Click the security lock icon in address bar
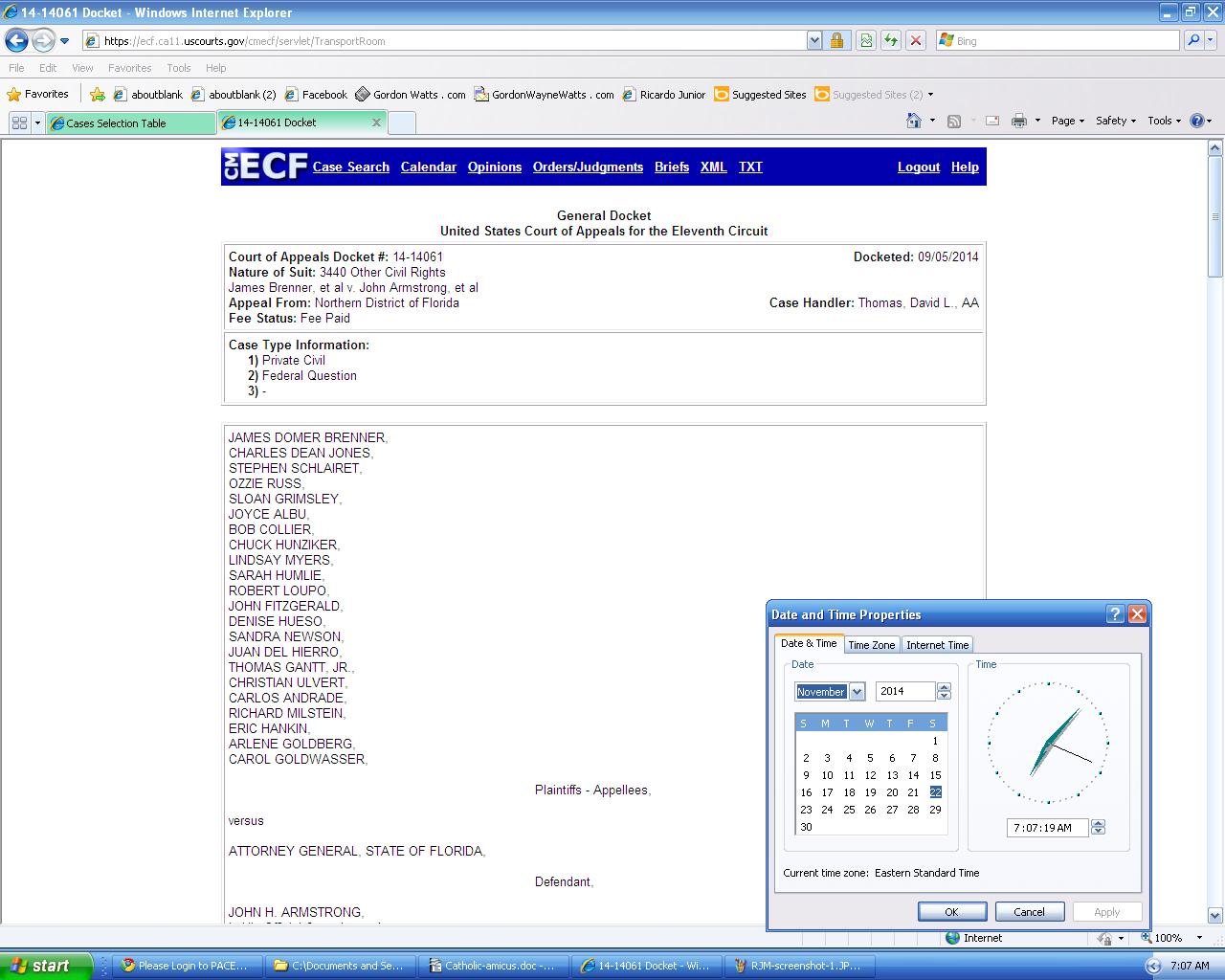Image resolution: width=1225 pixels, height=980 pixels. (836, 40)
